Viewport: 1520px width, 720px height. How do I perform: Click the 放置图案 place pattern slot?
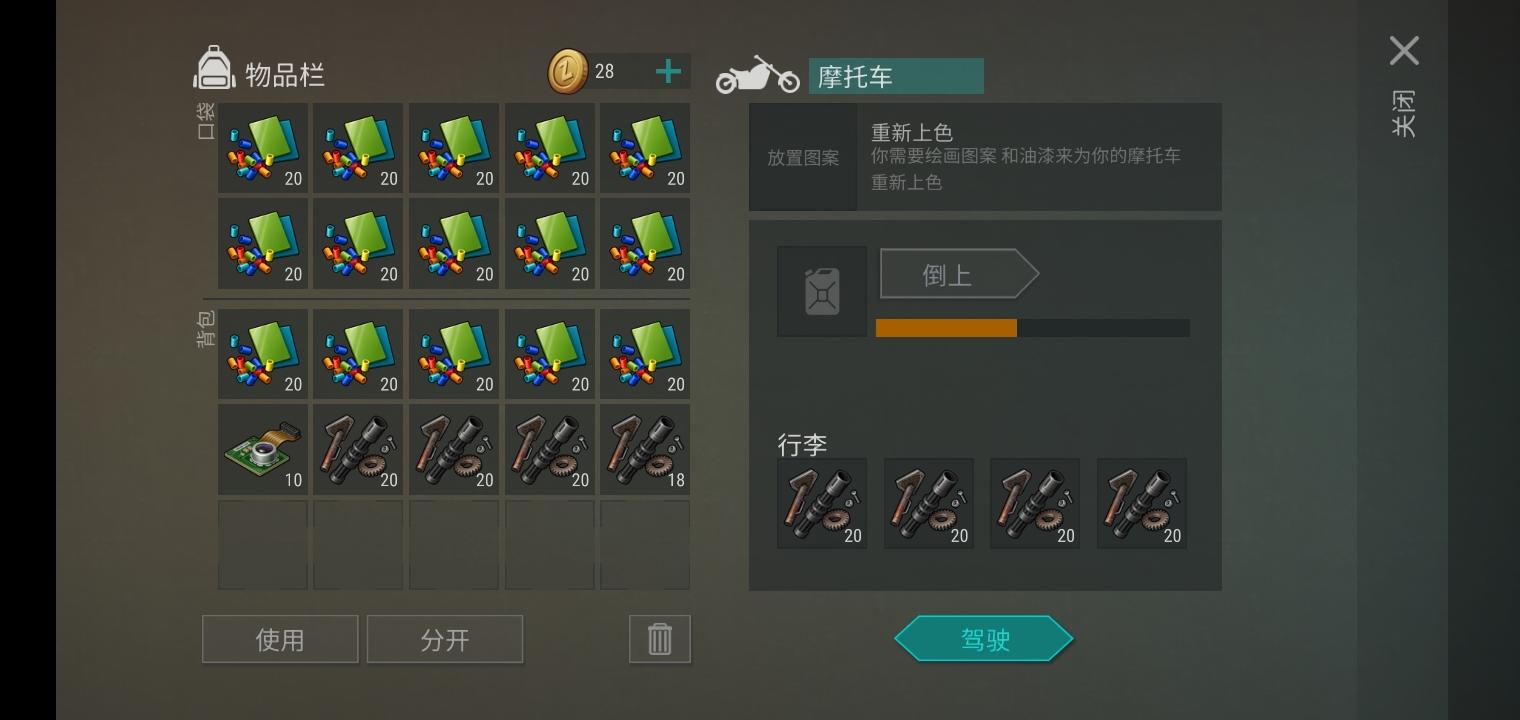click(803, 157)
